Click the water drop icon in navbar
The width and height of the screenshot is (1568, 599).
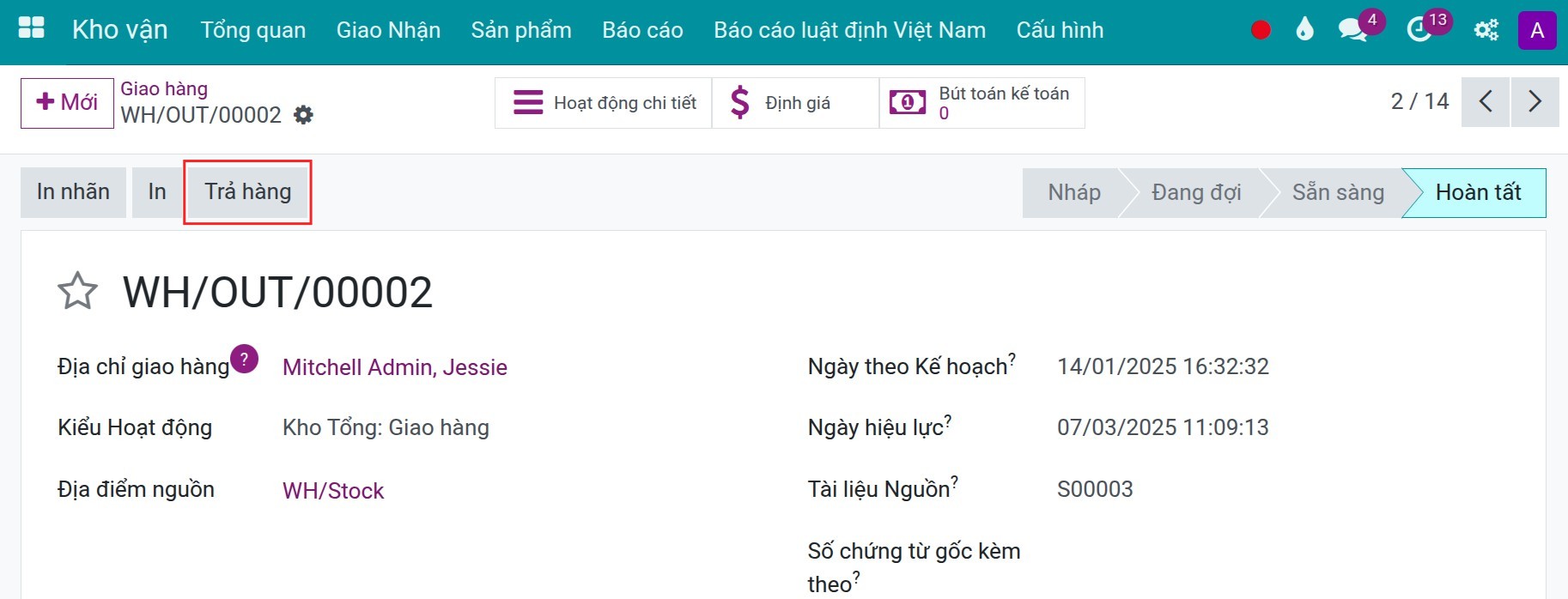click(1304, 30)
